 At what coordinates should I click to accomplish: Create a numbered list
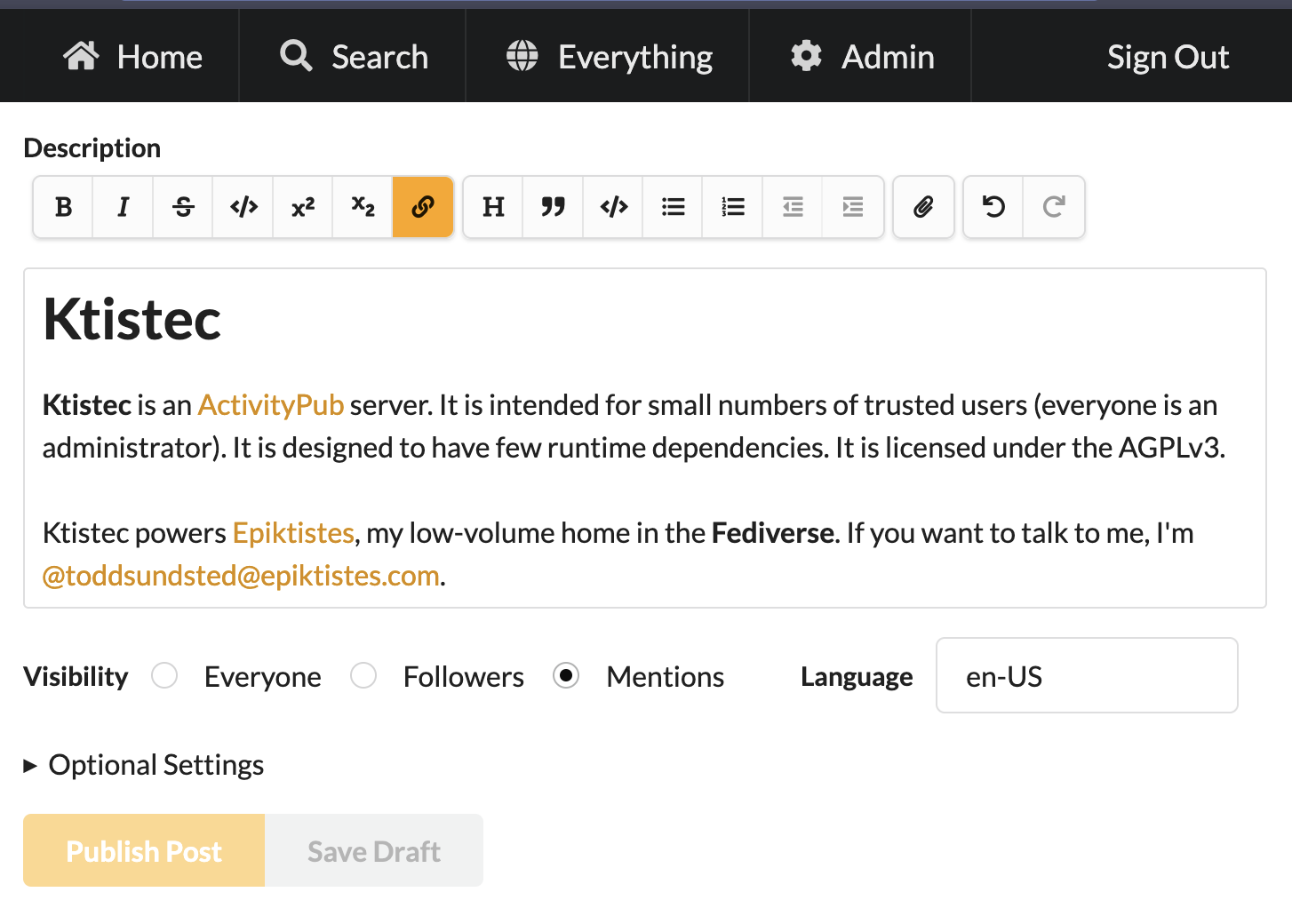(733, 207)
